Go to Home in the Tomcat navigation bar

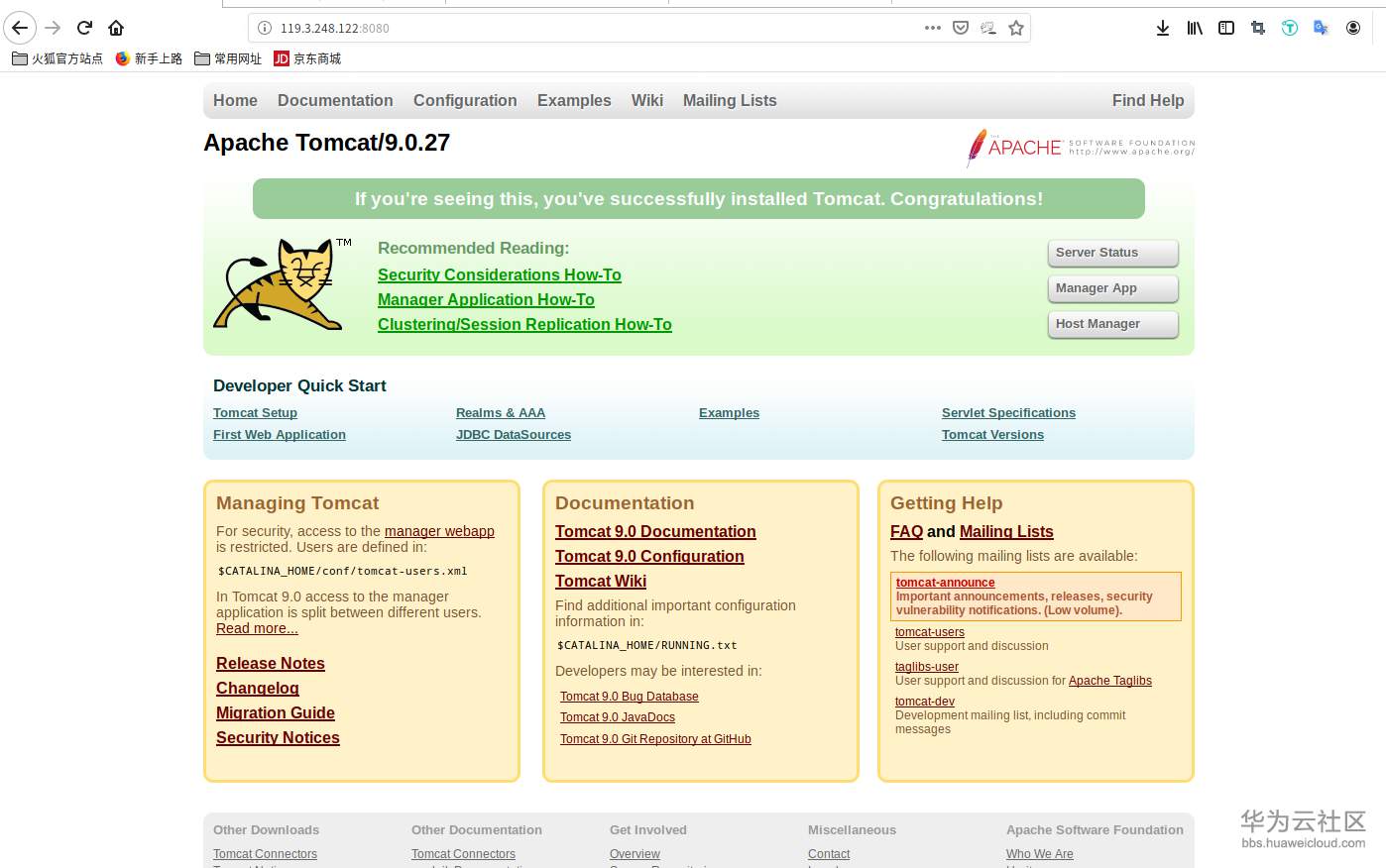(235, 100)
